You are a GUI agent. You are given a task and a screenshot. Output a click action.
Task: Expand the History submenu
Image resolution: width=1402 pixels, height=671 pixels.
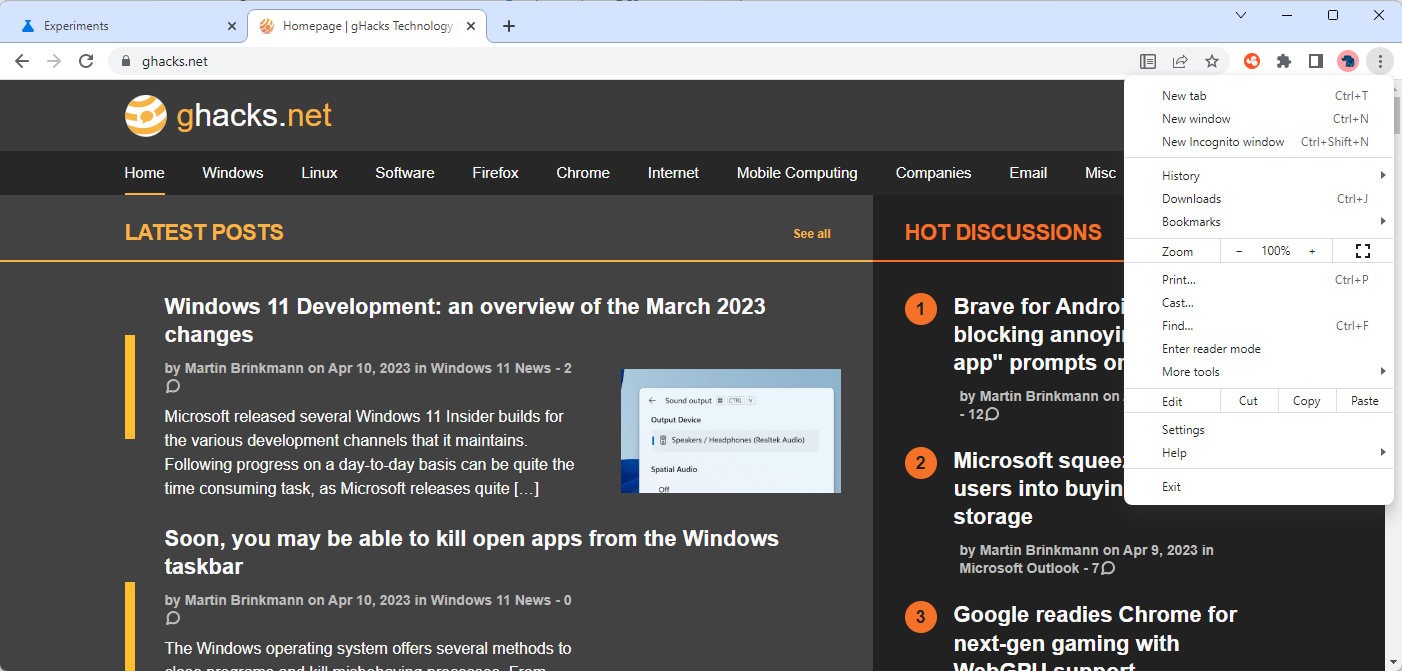click(1181, 175)
